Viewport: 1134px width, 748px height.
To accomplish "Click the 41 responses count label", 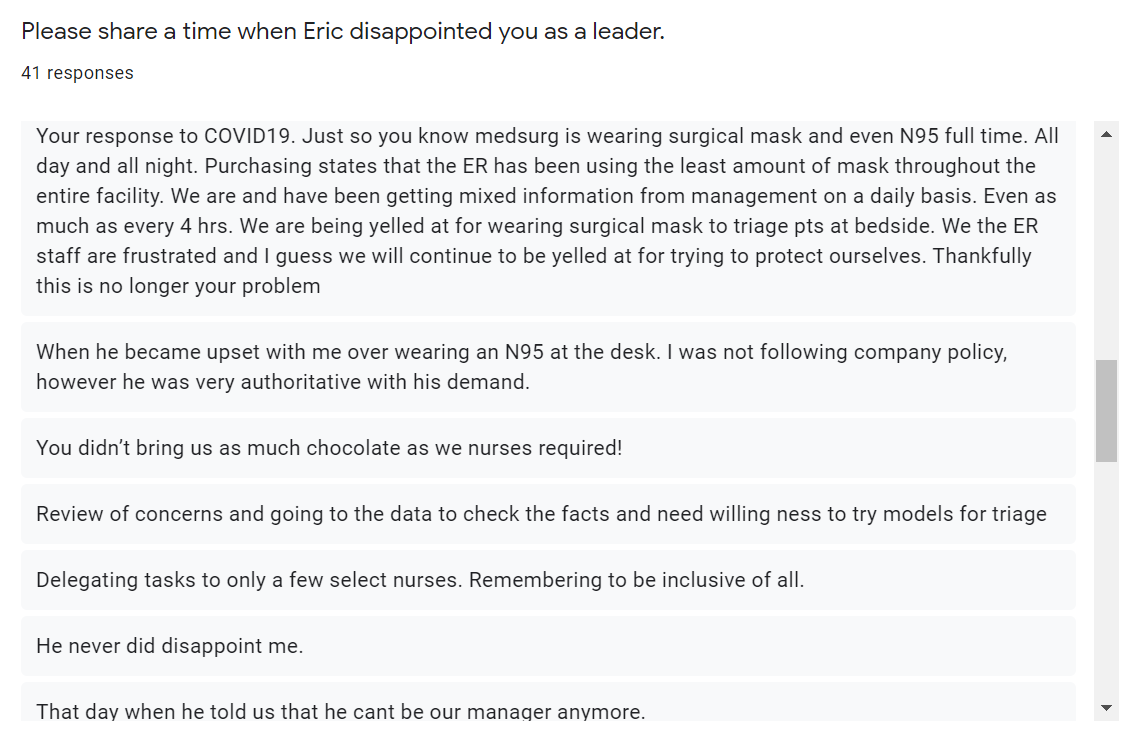I will click(77, 73).
